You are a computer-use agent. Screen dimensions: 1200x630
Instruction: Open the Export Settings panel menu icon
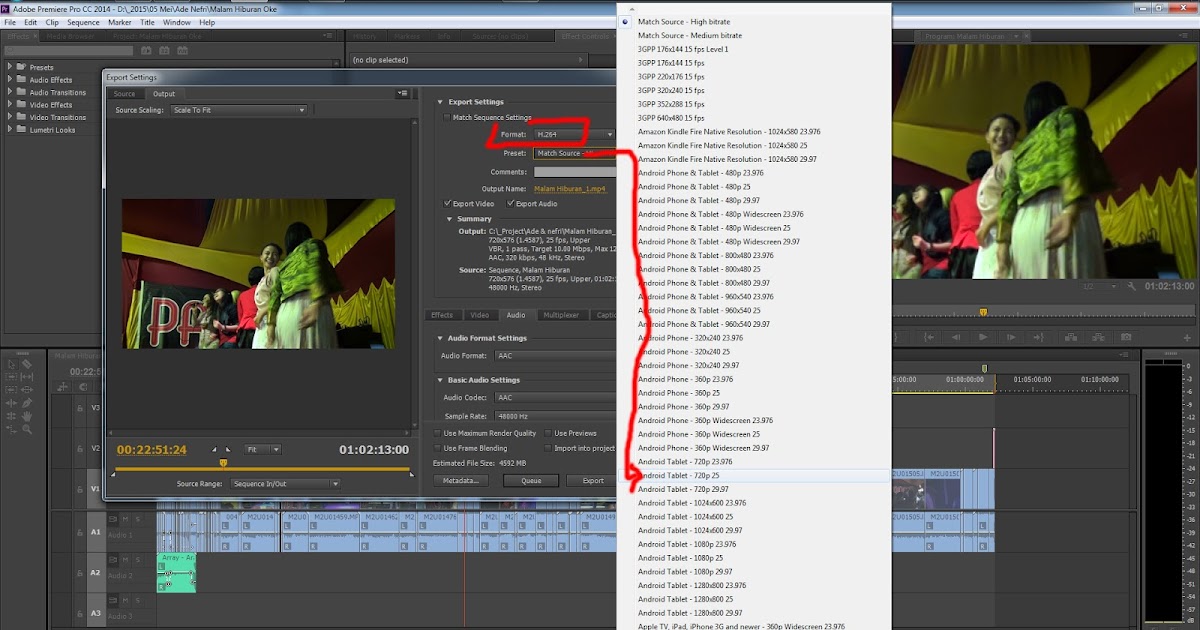pyautogui.click(x=402, y=93)
